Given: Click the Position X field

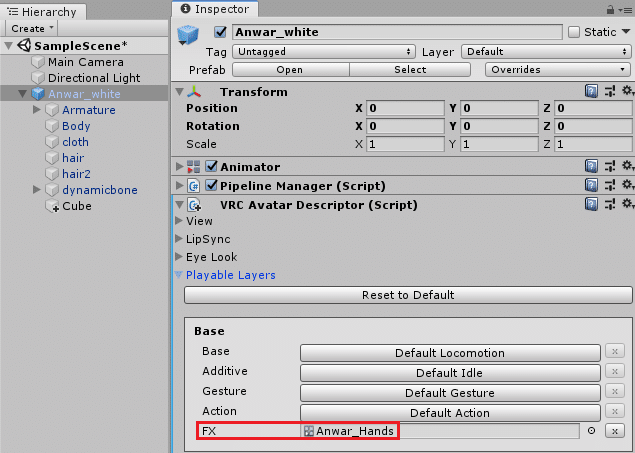Looking at the screenshot, I should pyautogui.click(x=405, y=108).
